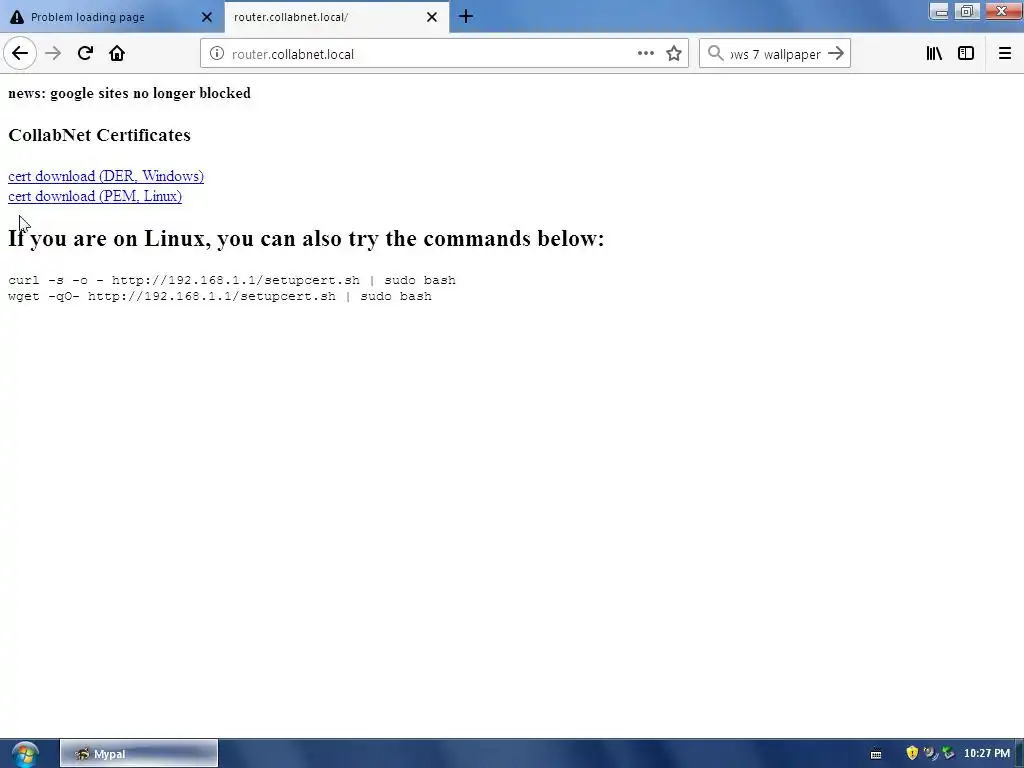This screenshot has width=1024, height=768.
Task: Click the search magnifier icon
Action: click(716, 54)
